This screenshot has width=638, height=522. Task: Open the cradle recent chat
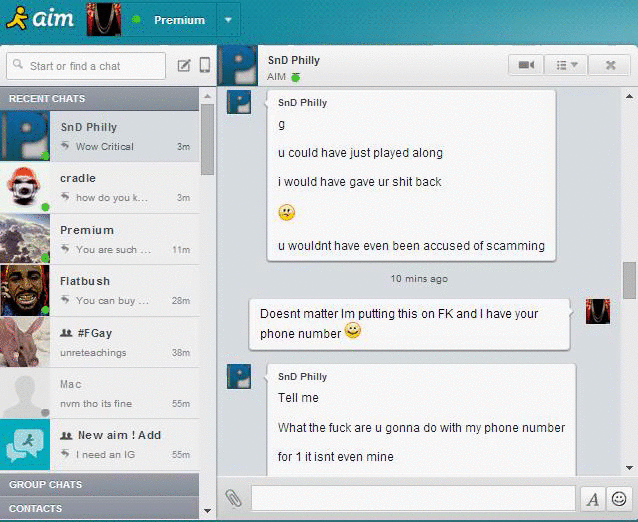point(100,188)
